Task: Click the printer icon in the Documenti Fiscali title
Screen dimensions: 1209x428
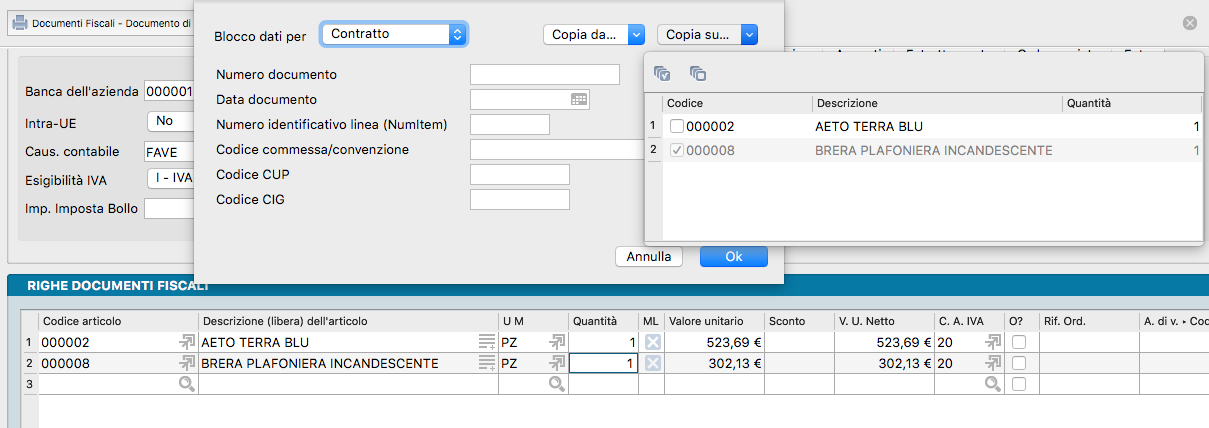Action: coord(19,22)
